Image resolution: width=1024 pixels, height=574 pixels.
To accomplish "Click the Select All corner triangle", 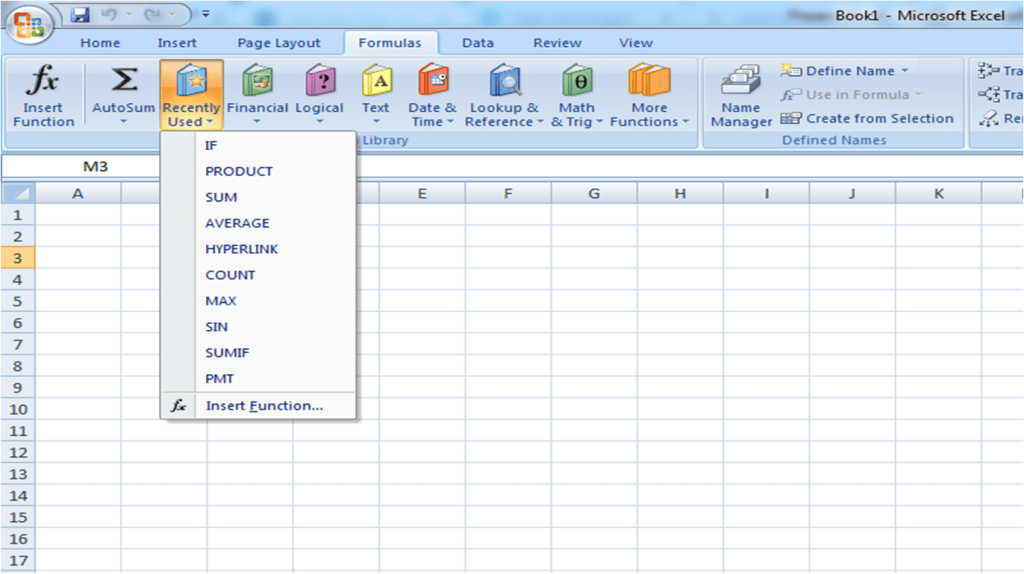I will [x=18, y=193].
